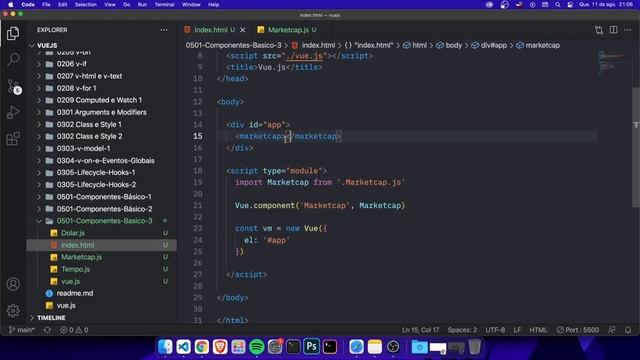The width and height of the screenshot is (640, 360).
Task: Open the File menu
Action: 46,4
